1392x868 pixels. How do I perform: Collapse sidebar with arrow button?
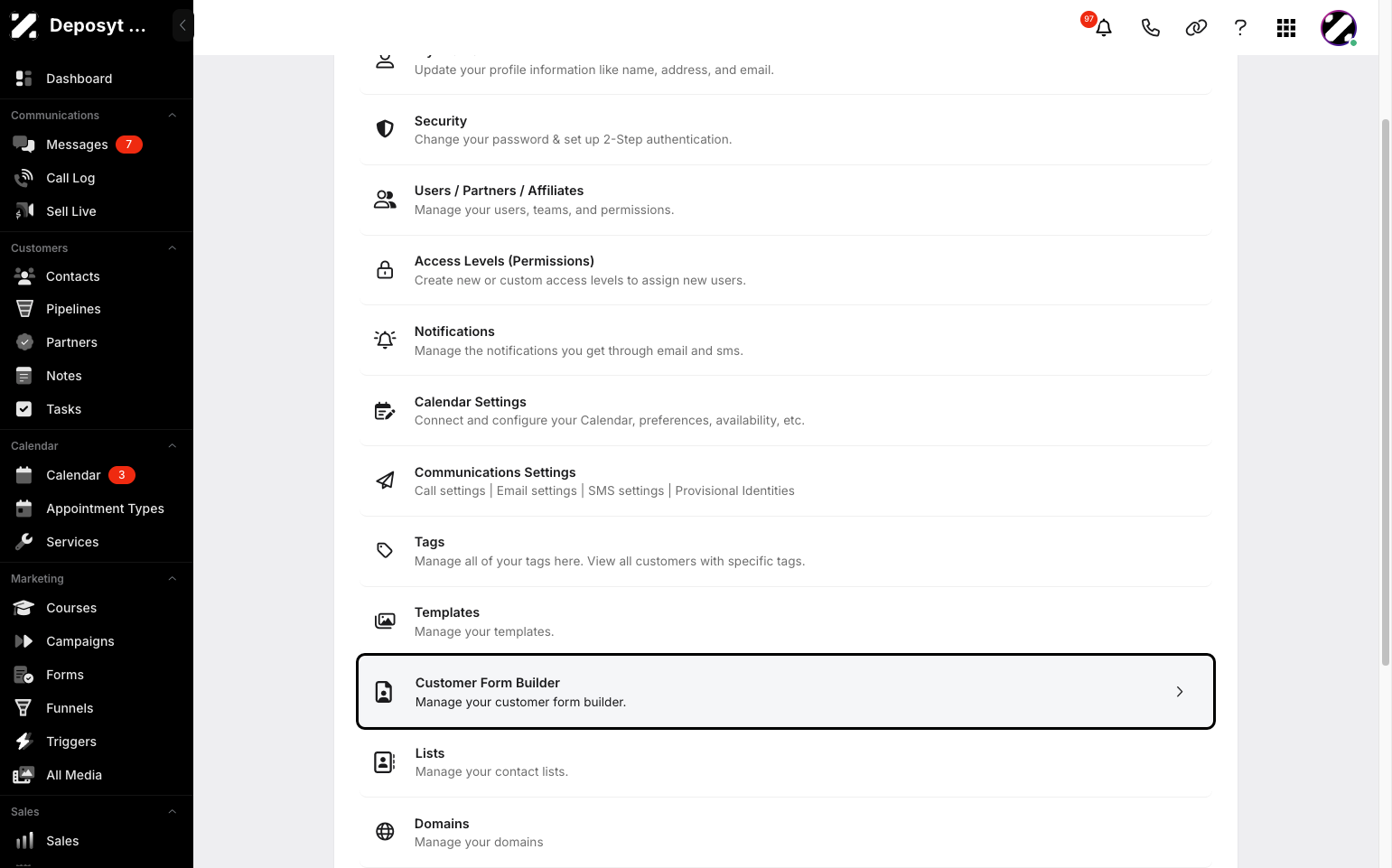coord(182,25)
